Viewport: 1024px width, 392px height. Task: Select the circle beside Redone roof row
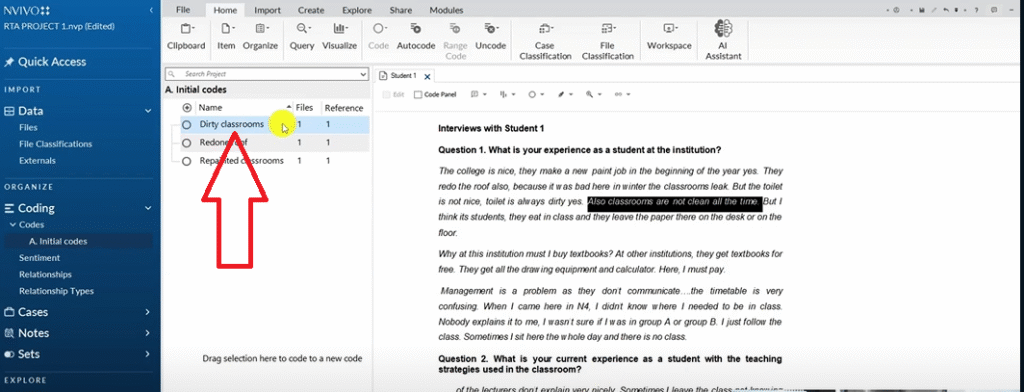coord(187,142)
